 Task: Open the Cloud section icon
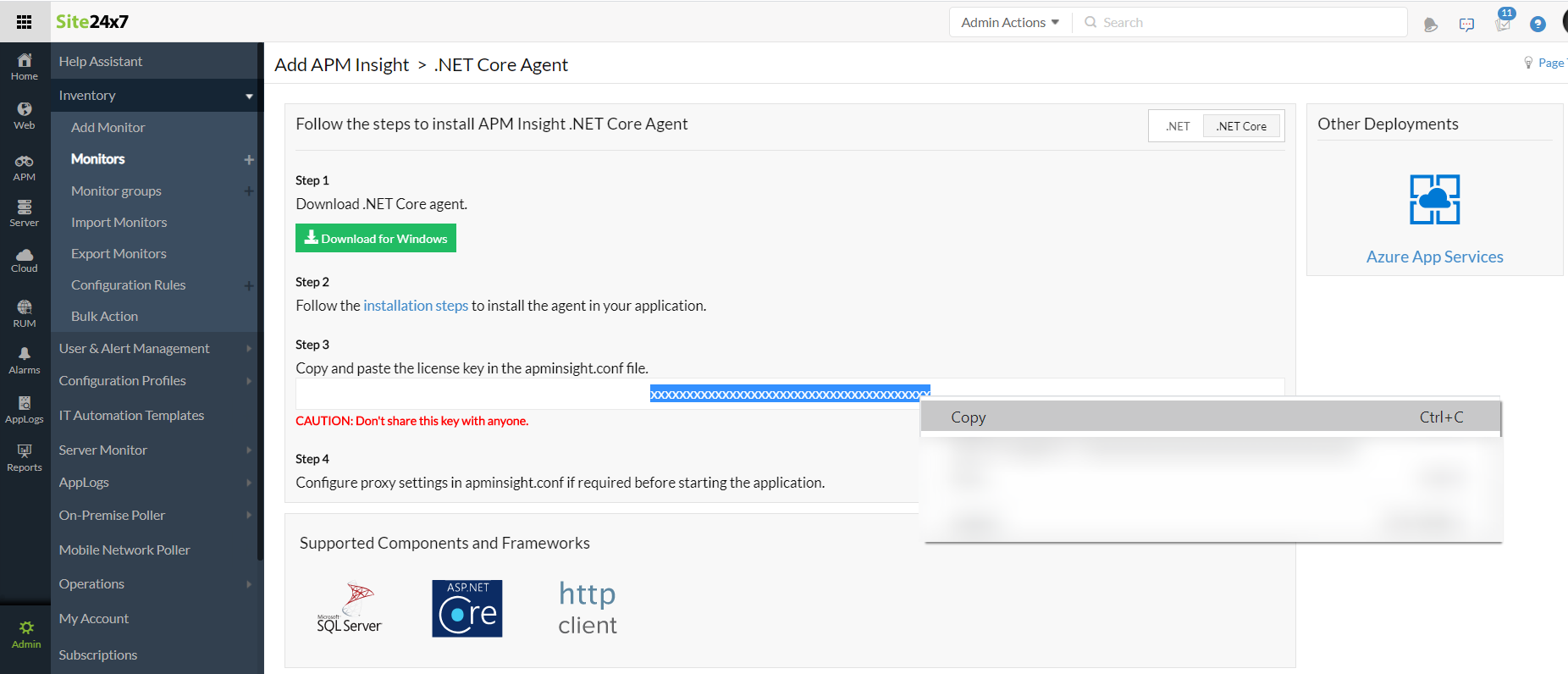coord(25,260)
